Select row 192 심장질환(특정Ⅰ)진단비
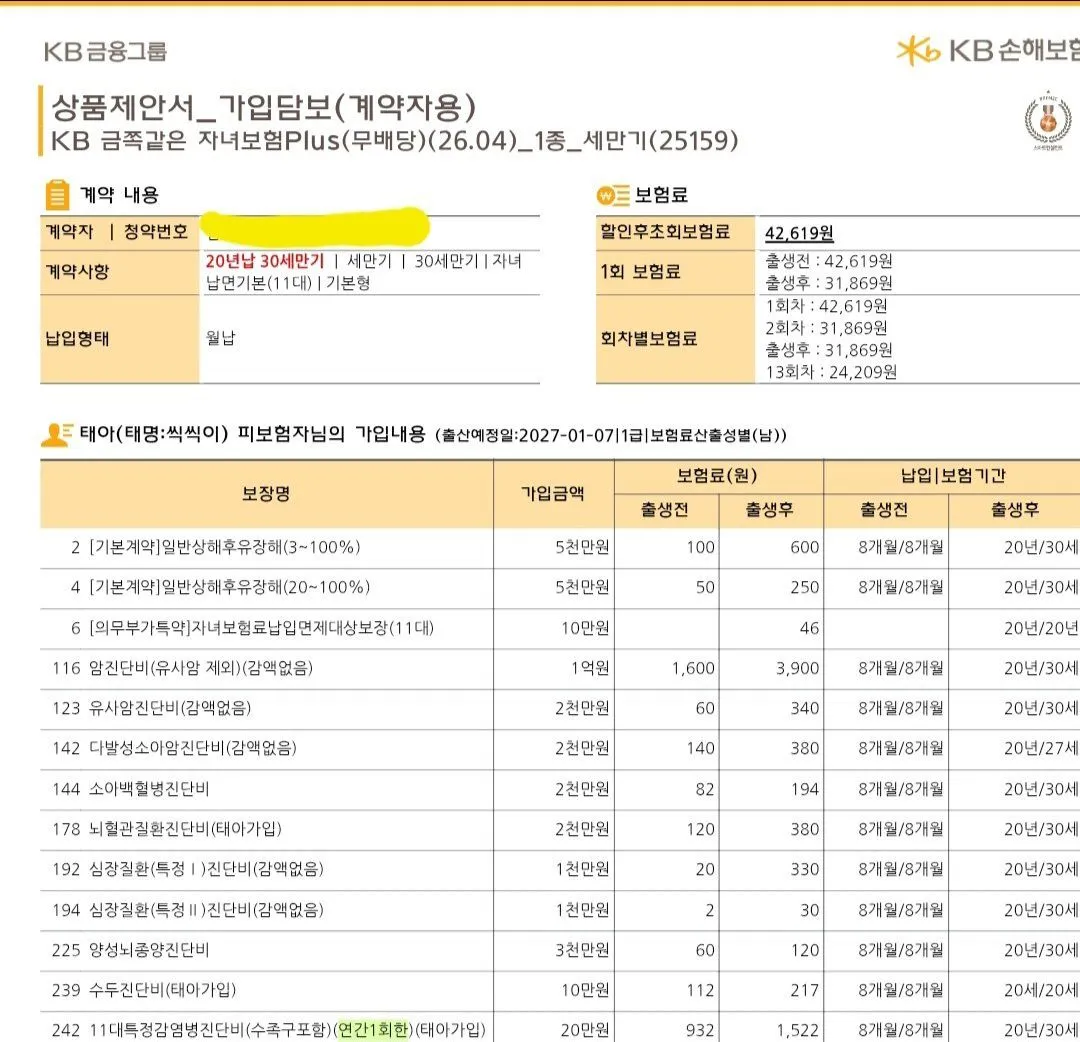The image size is (1080, 1042). [560, 870]
